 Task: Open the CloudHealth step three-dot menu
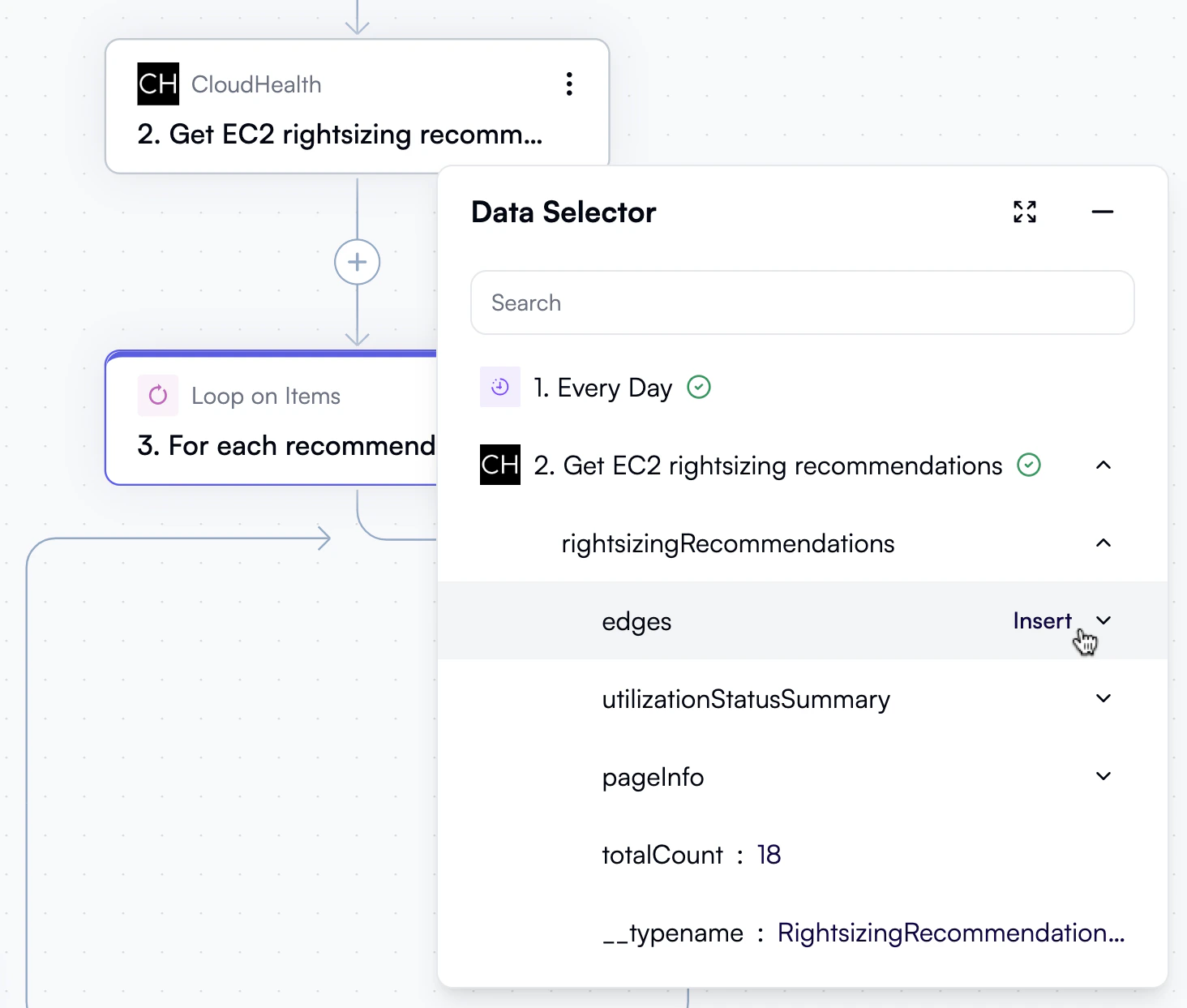tap(569, 84)
